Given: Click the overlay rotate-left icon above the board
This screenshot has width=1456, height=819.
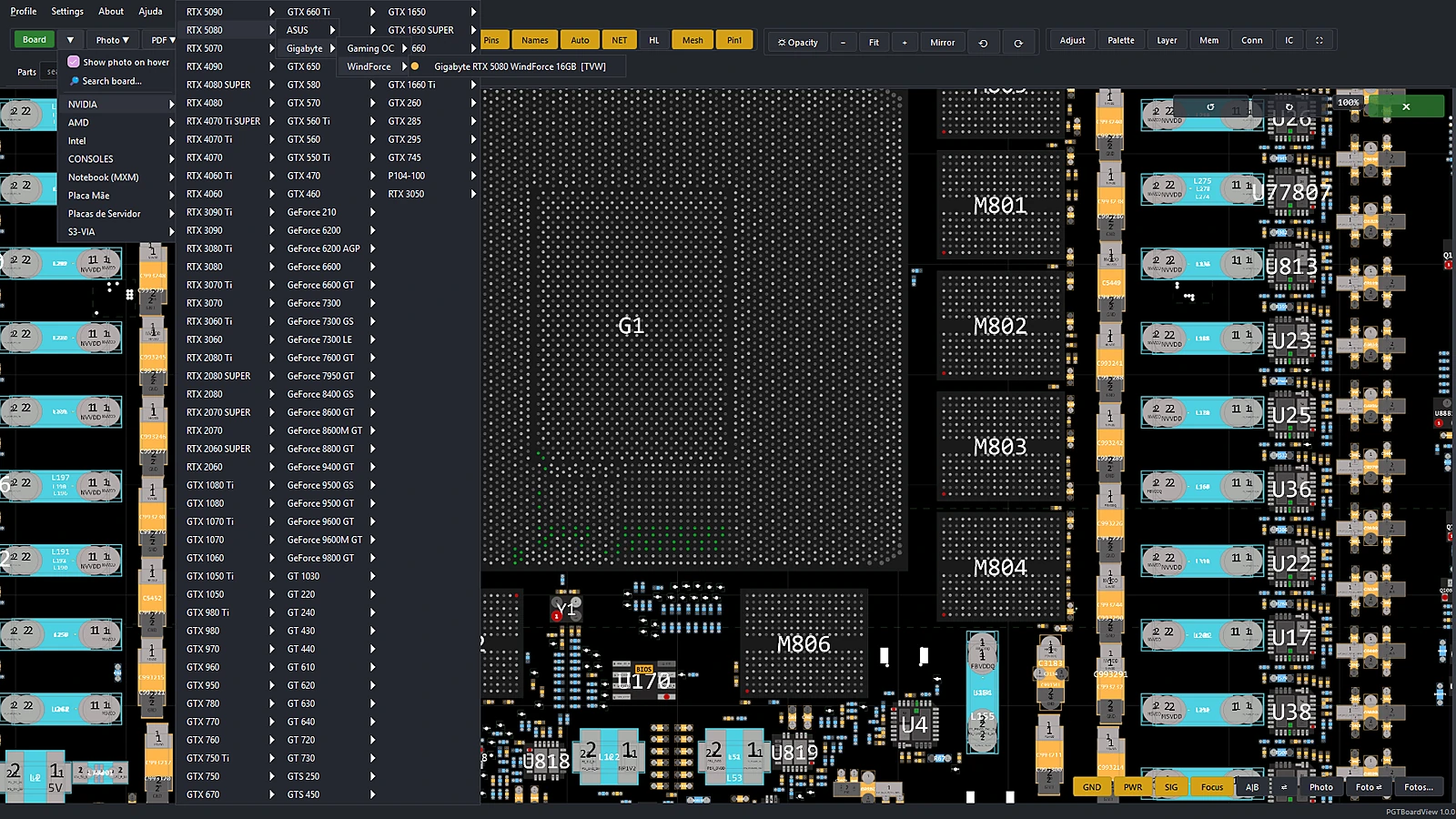Looking at the screenshot, I should [1210, 106].
